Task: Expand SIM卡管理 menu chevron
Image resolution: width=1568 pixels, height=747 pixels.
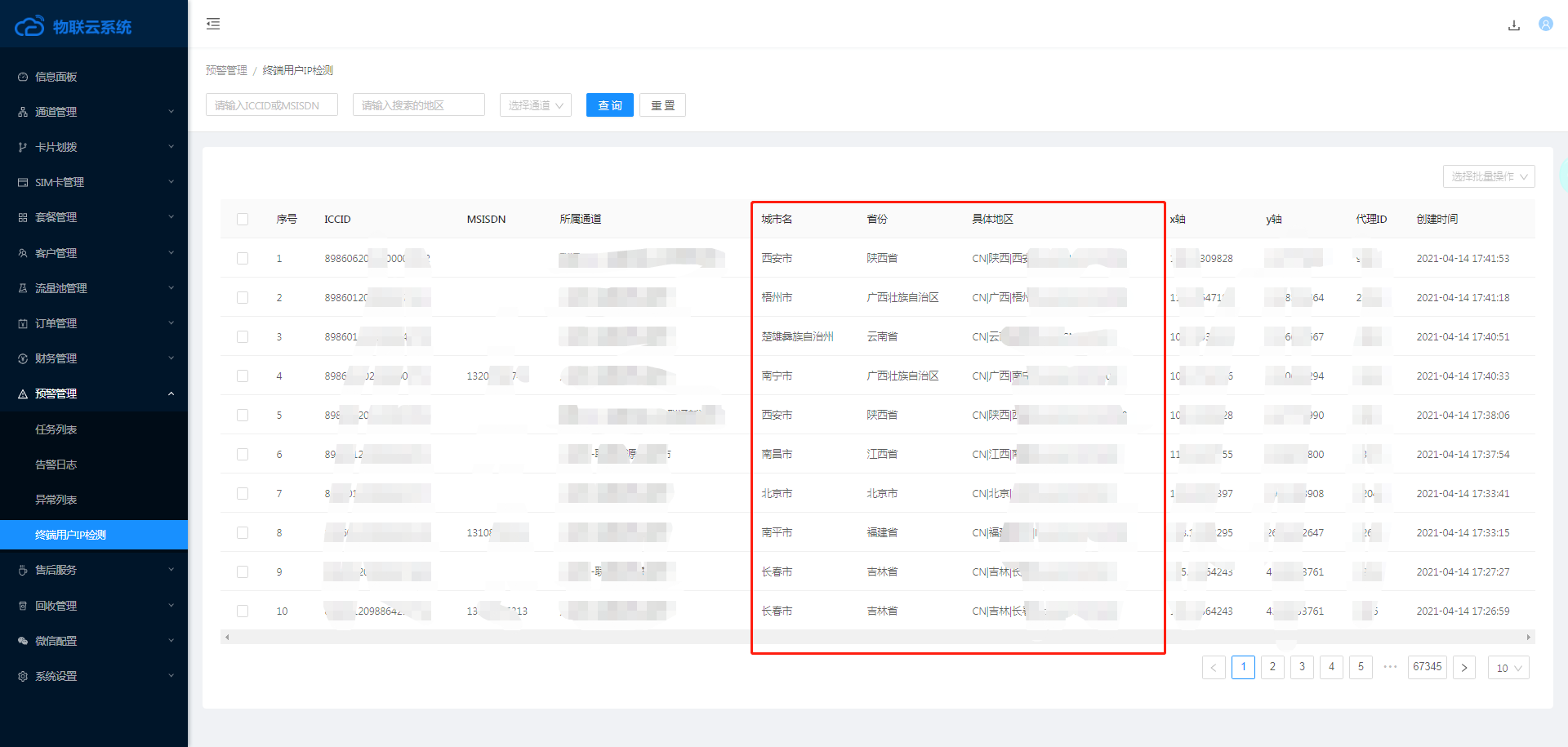Action: click(x=171, y=182)
